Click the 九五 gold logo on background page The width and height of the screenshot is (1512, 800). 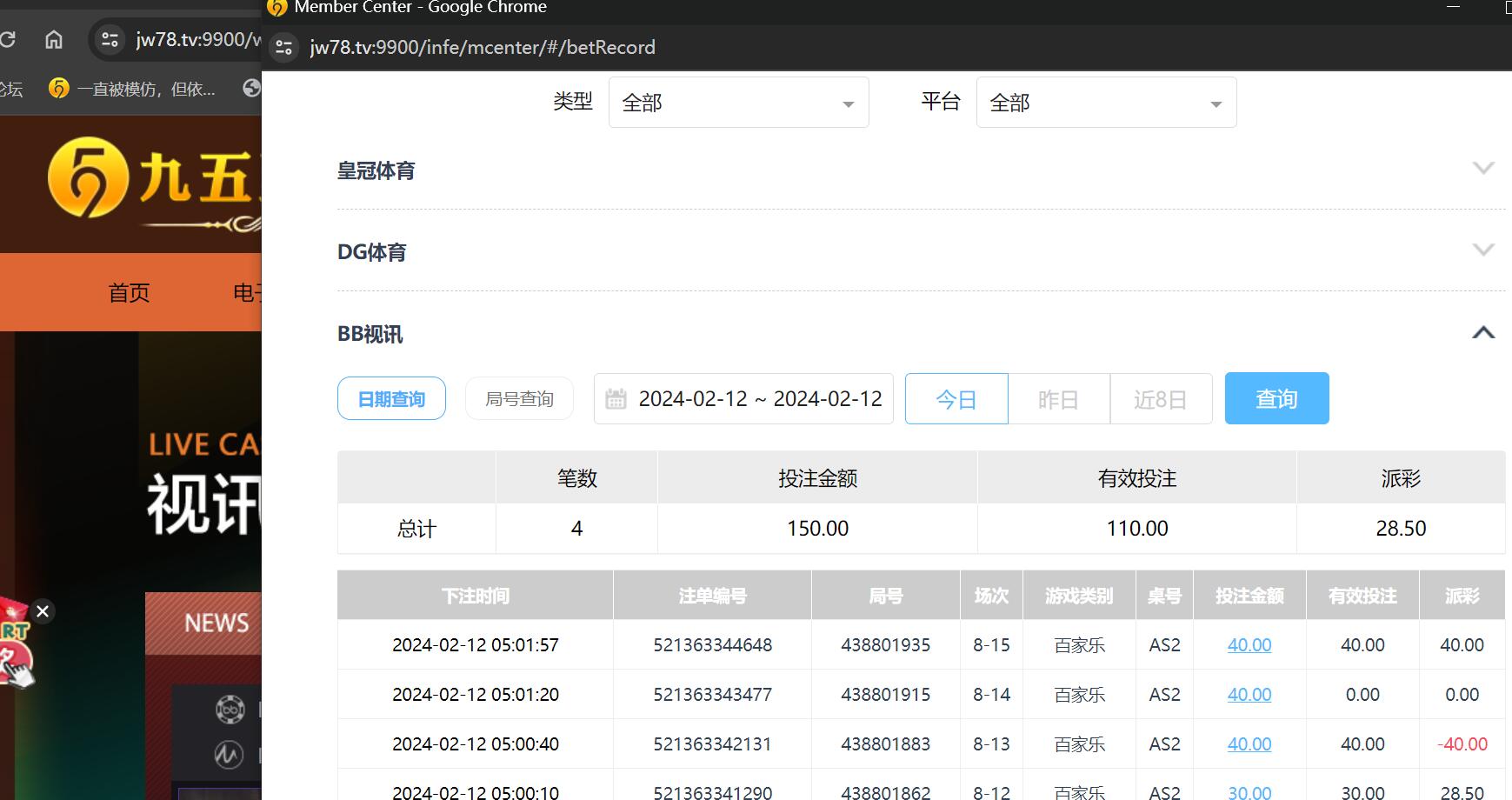coord(89,178)
